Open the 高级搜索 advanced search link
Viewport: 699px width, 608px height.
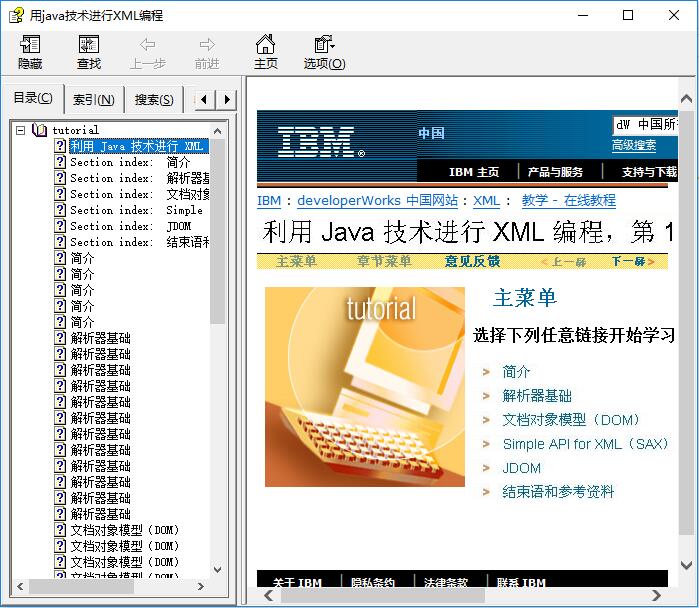pyautogui.click(x=633, y=145)
